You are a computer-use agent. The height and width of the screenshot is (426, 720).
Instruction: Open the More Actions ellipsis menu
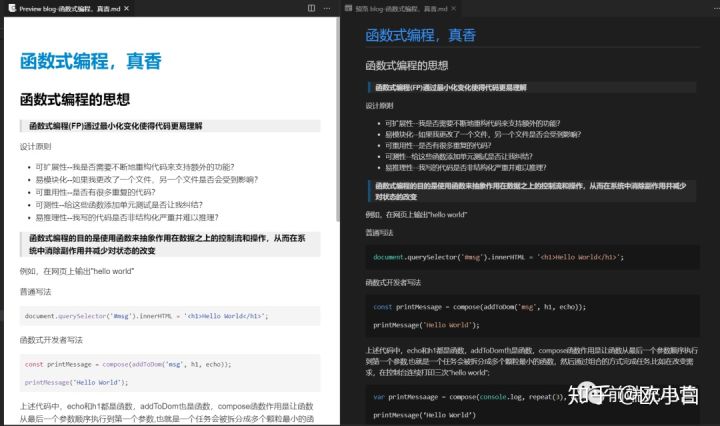click(327, 8)
